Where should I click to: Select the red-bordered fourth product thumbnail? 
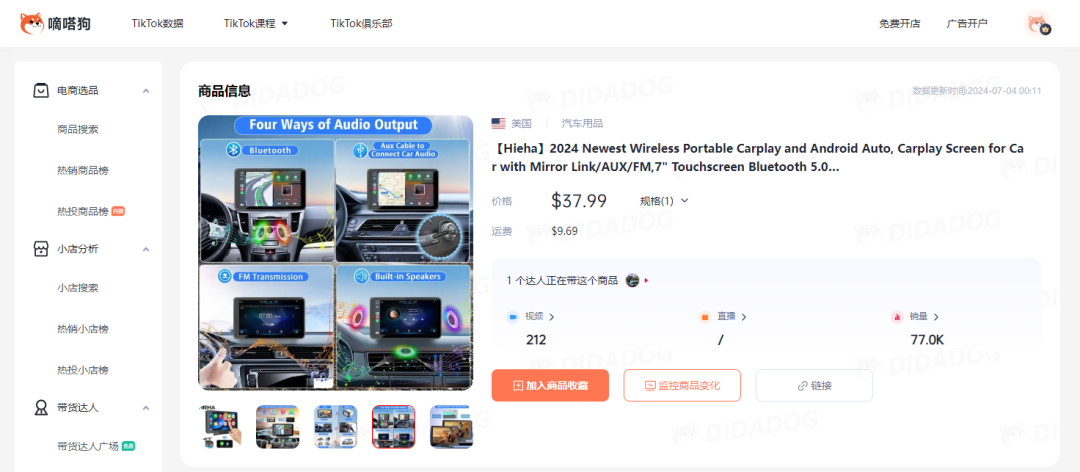point(393,426)
